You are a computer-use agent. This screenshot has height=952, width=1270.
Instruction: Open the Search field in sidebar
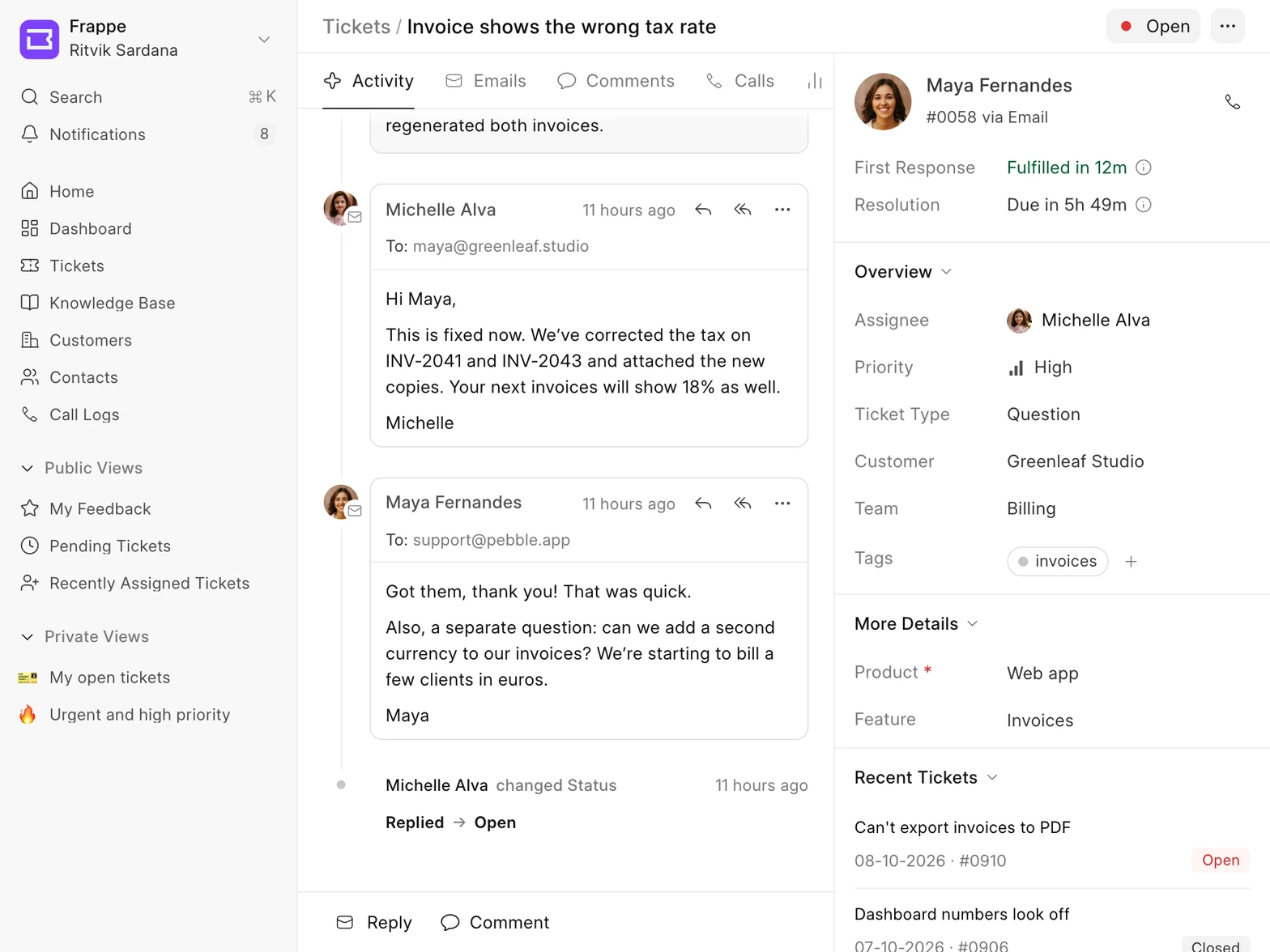[148, 97]
